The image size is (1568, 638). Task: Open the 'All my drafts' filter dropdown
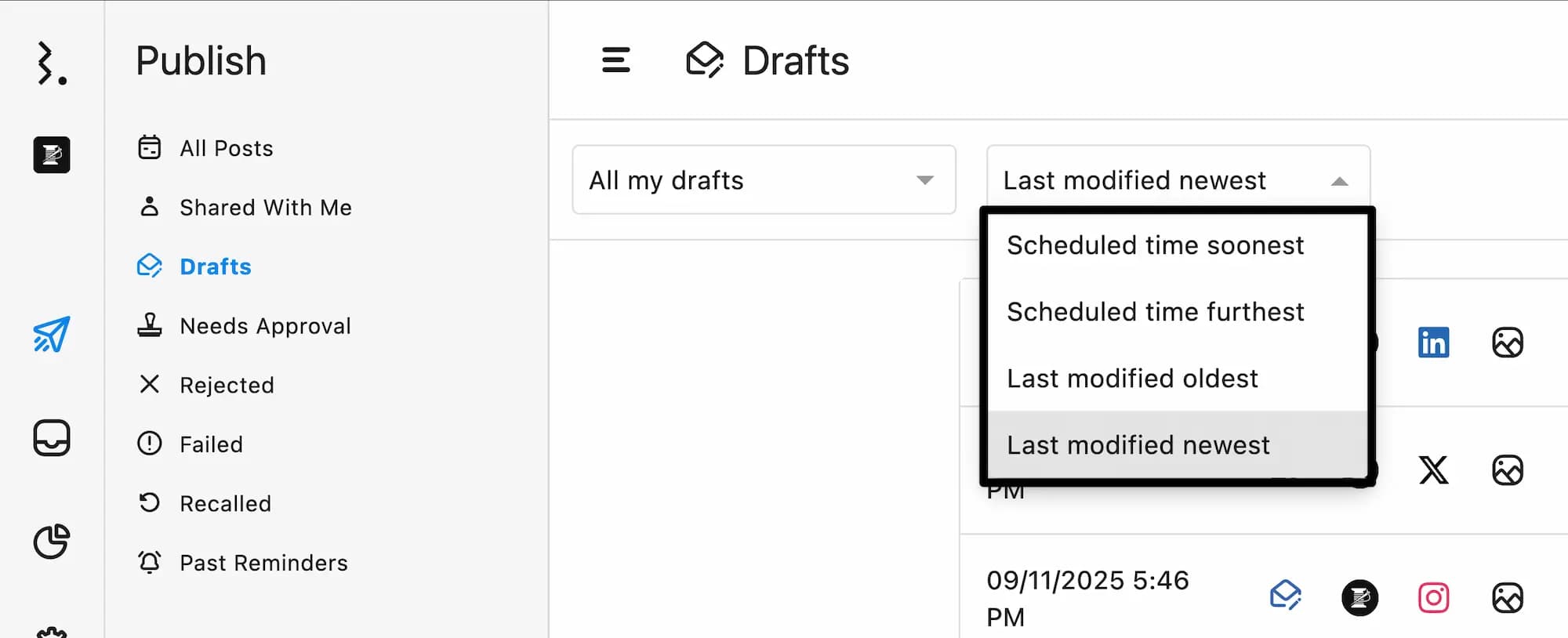(x=764, y=180)
